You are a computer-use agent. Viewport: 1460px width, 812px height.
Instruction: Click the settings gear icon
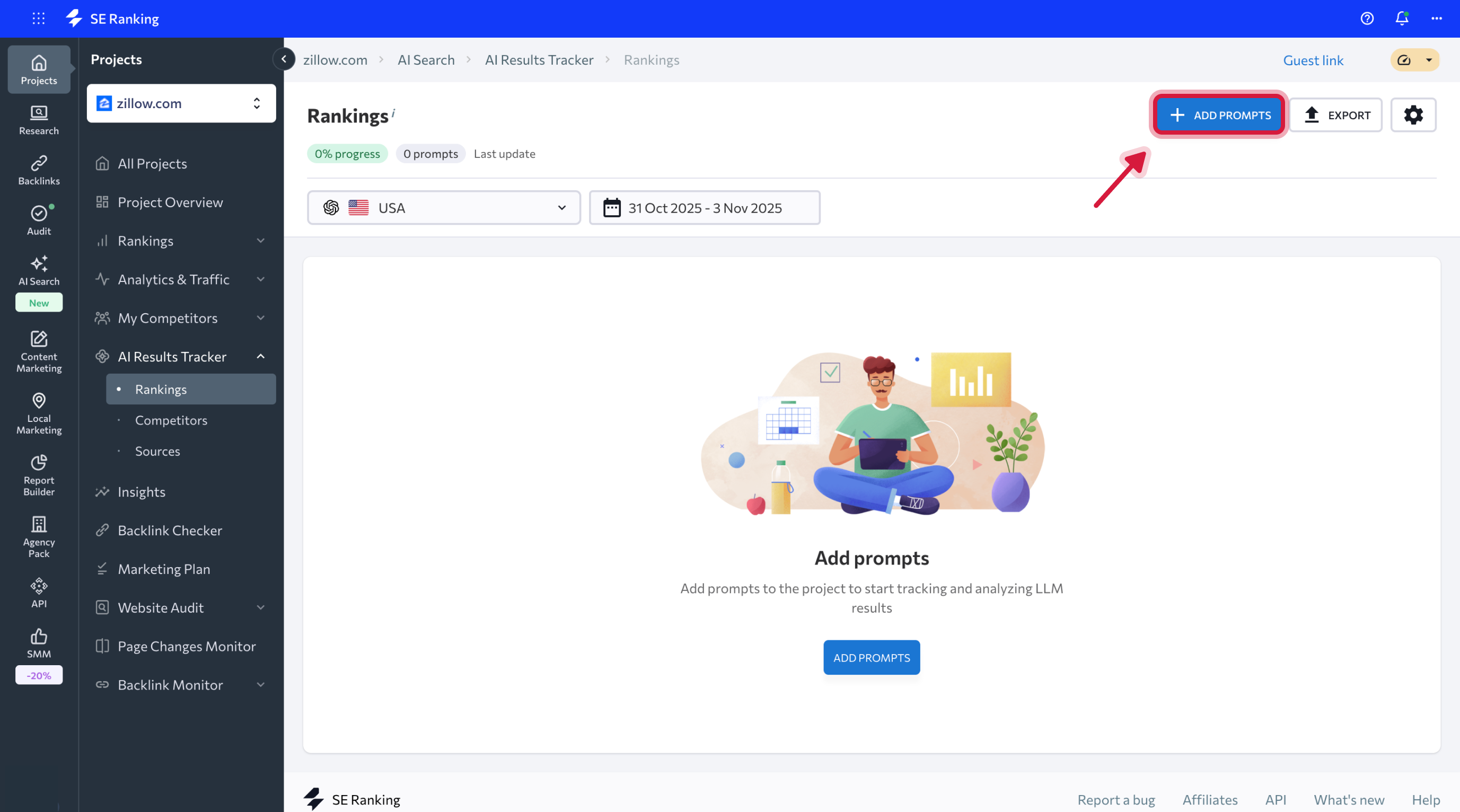coord(1413,115)
